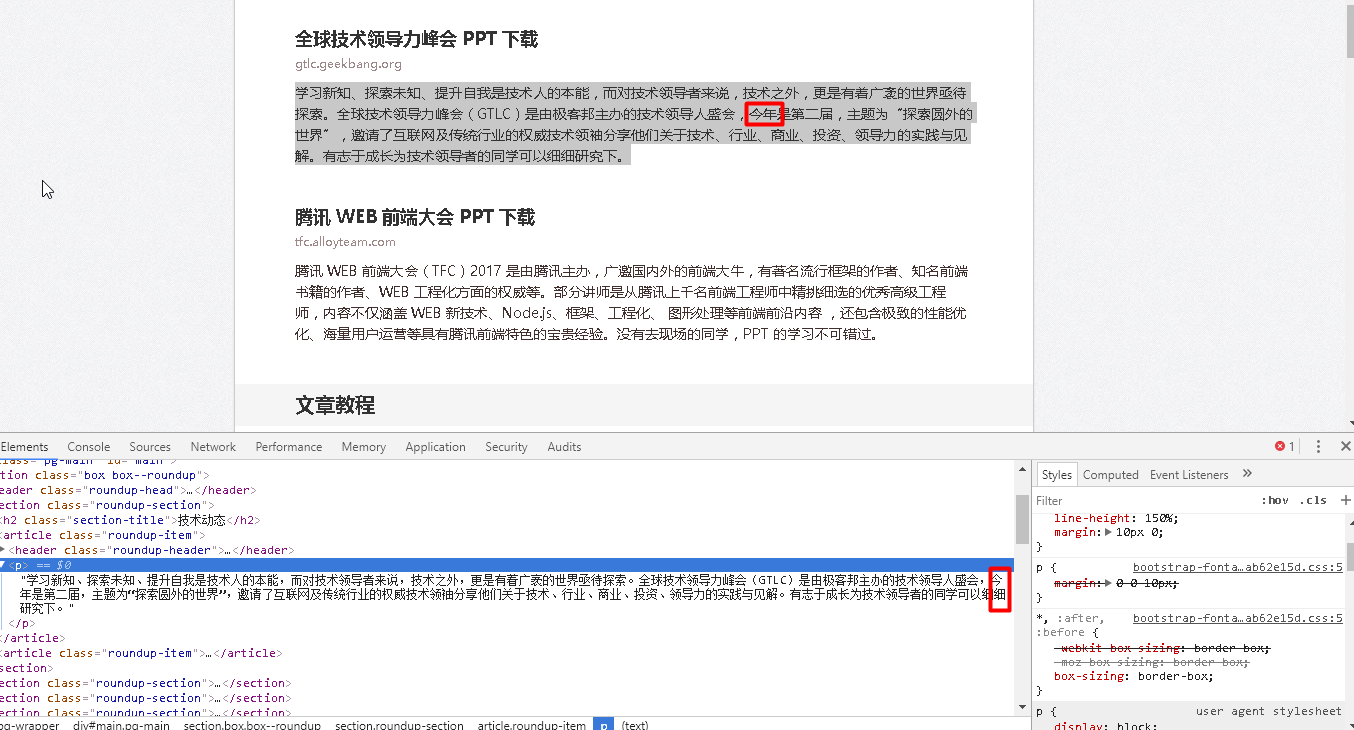Collapse the selected p element node
Viewport: 1354px width, 730px height.
(3, 565)
